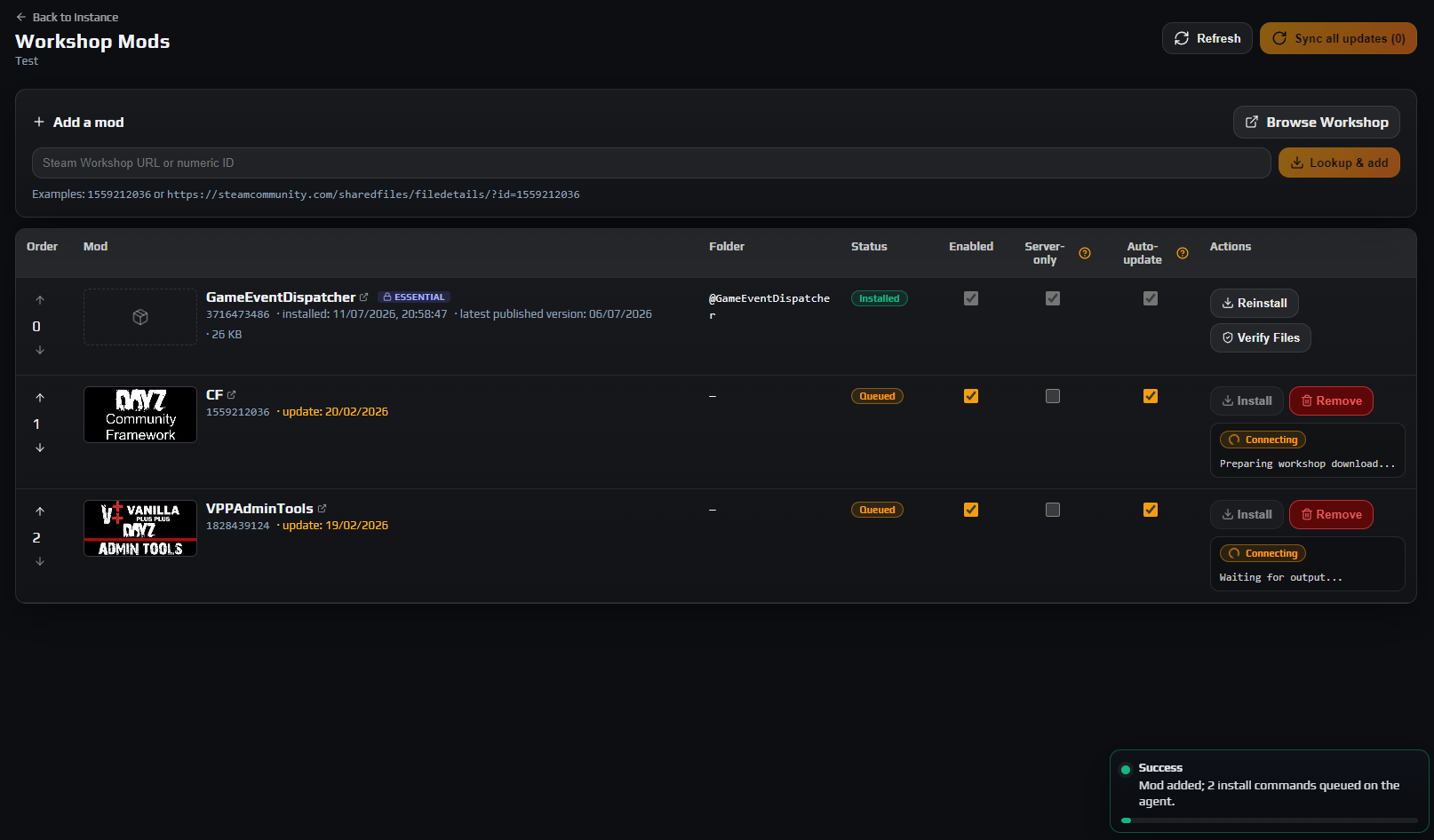Image resolution: width=1434 pixels, height=840 pixels.
Task: Toggle Server-only checkbox for CF
Action: point(1053,396)
